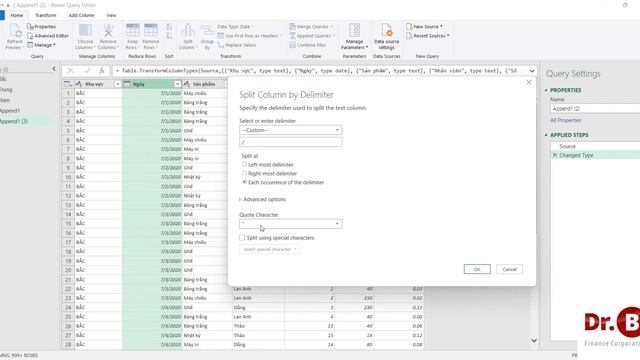Screen dimensions: 640x360
Task: Switch to the Transform ribbon tab
Action: (46, 15)
